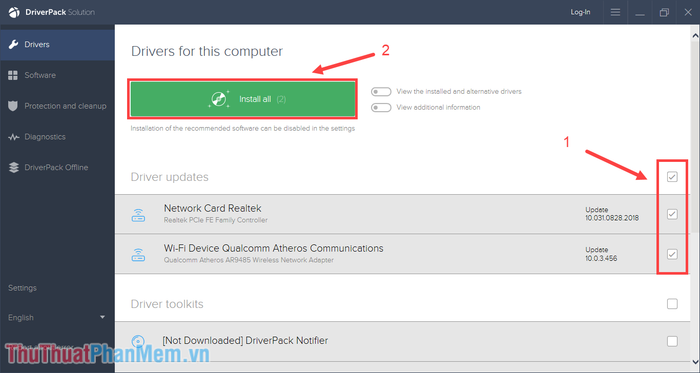Click the [Not Downloaded] DriverPack Notifier row
This screenshot has width=700, height=373.
(403, 341)
